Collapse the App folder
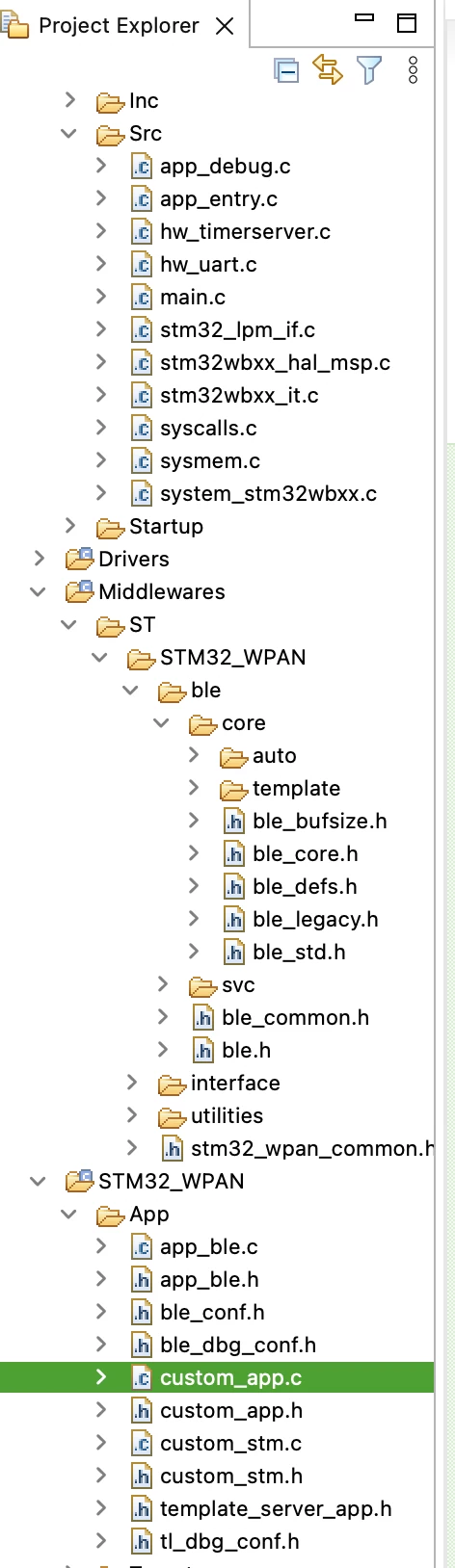455x1568 pixels. 69,1214
